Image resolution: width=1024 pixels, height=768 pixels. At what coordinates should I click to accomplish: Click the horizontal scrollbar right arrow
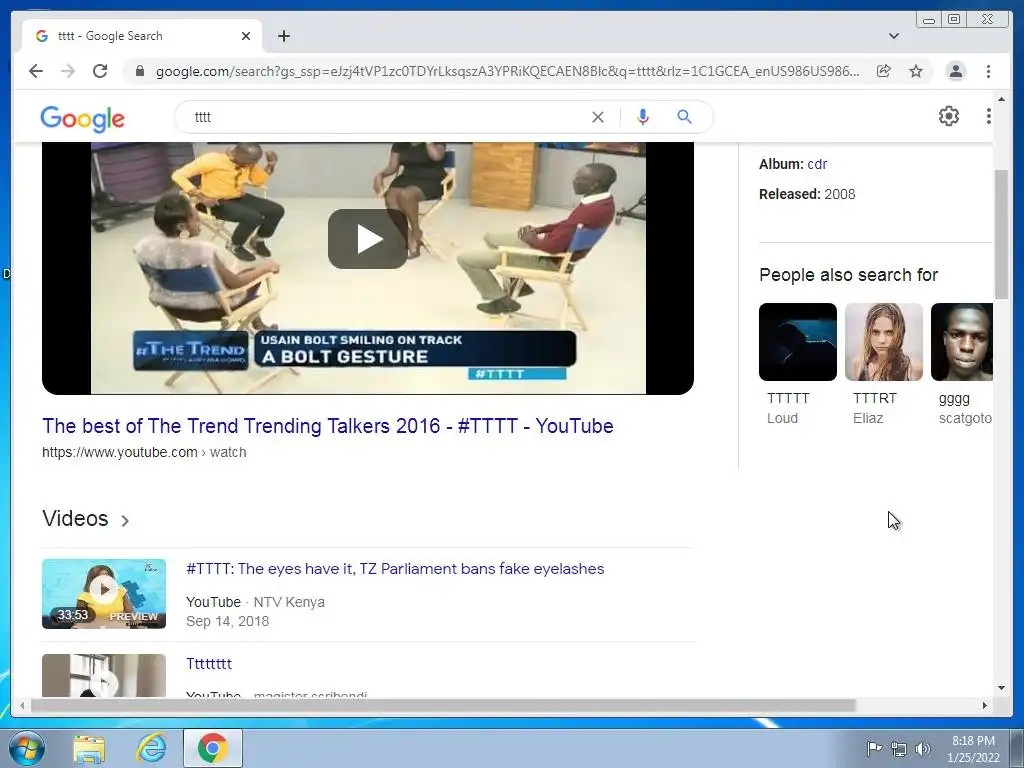pos(985,705)
